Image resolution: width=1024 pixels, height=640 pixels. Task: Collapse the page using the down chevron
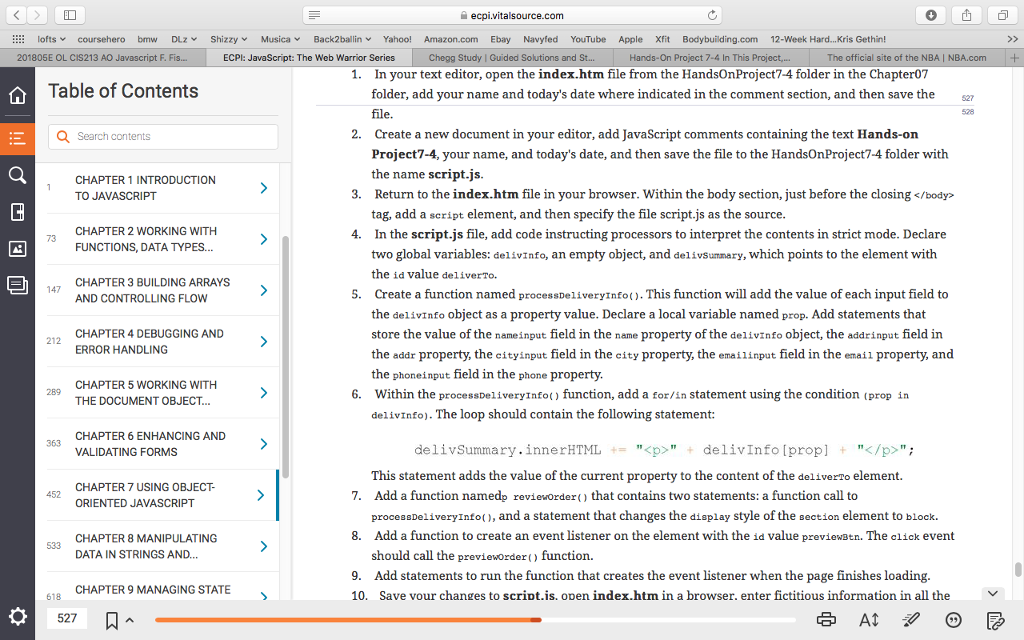993,593
